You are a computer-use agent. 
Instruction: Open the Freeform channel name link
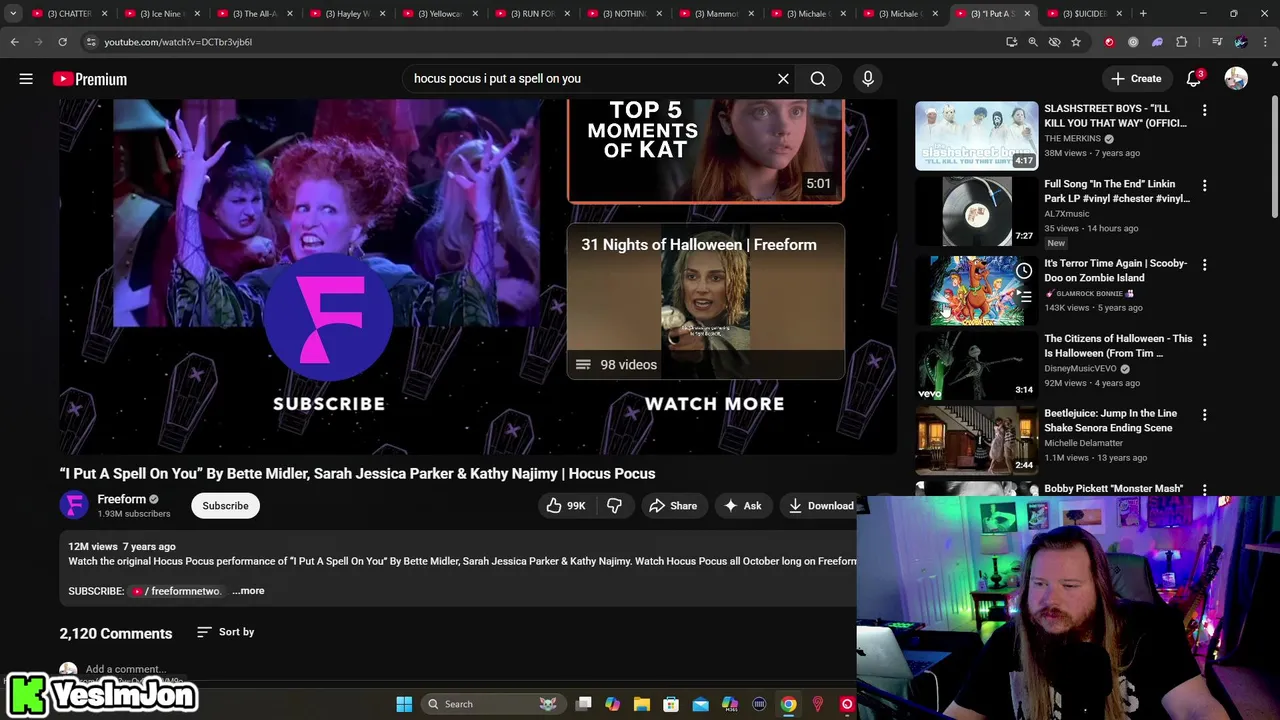[x=122, y=499]
